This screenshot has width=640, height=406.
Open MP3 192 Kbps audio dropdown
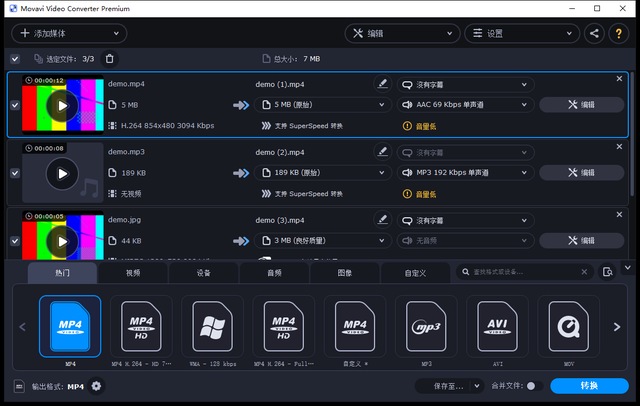point(465,173)
